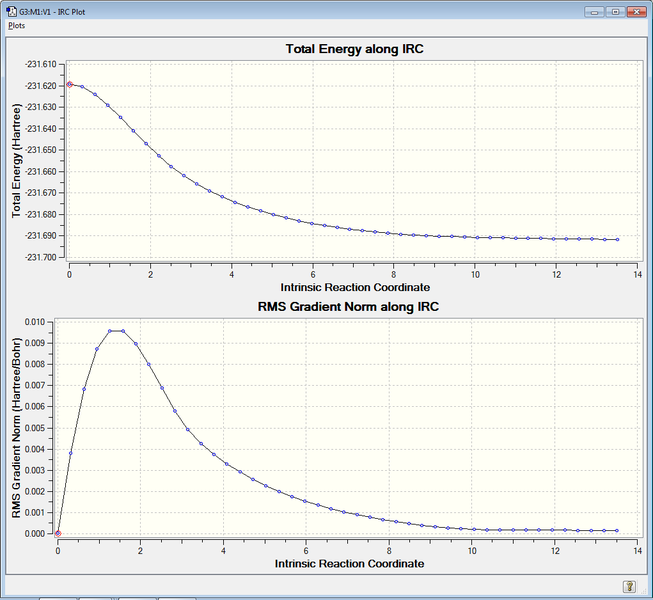This screenshot has width=653, height=600.
Task: Click the upper plot's 'Intrinsic Reaction Coordinate' label
Action: pos(355,287)
